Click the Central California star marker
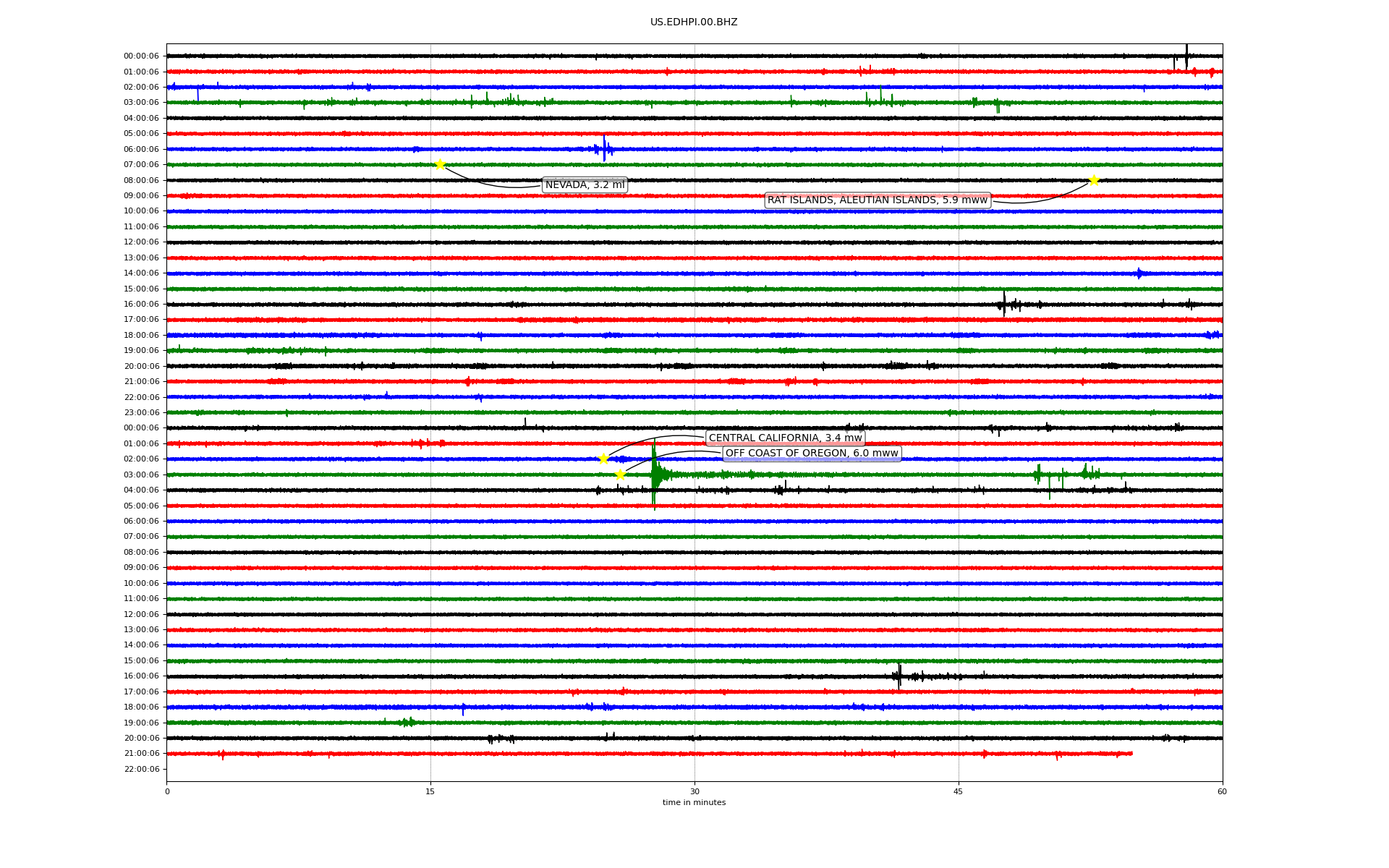The image size is (1389, 868). click(x=603, y=459)
